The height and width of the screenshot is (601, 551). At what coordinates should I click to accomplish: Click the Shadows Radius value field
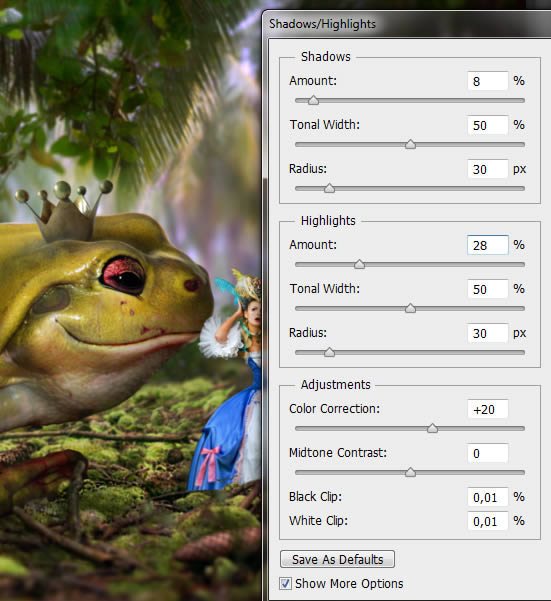[488, 169]
